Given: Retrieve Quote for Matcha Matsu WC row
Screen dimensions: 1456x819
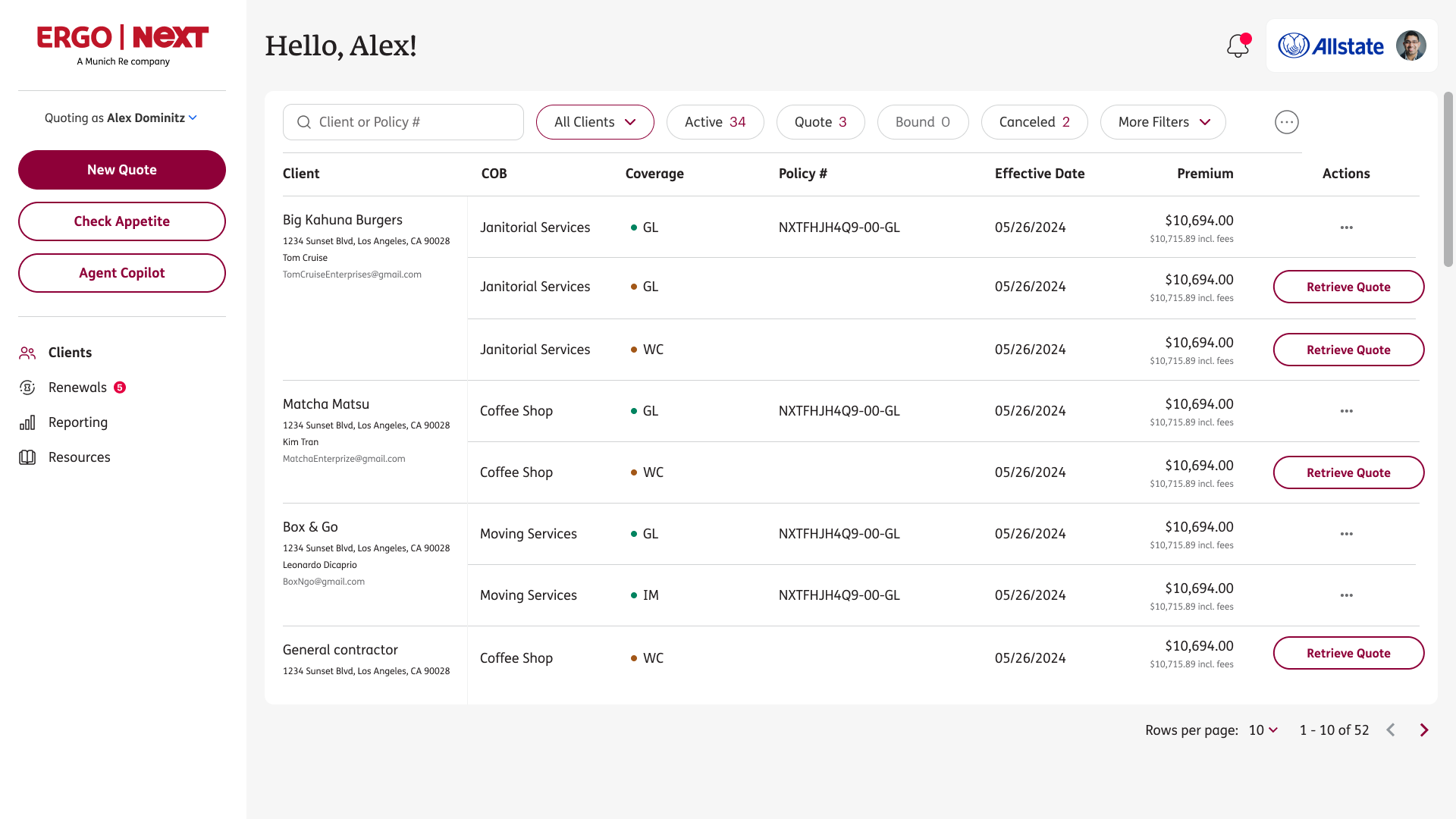Looking at the screenshot, I should (x=1348, y=472).
